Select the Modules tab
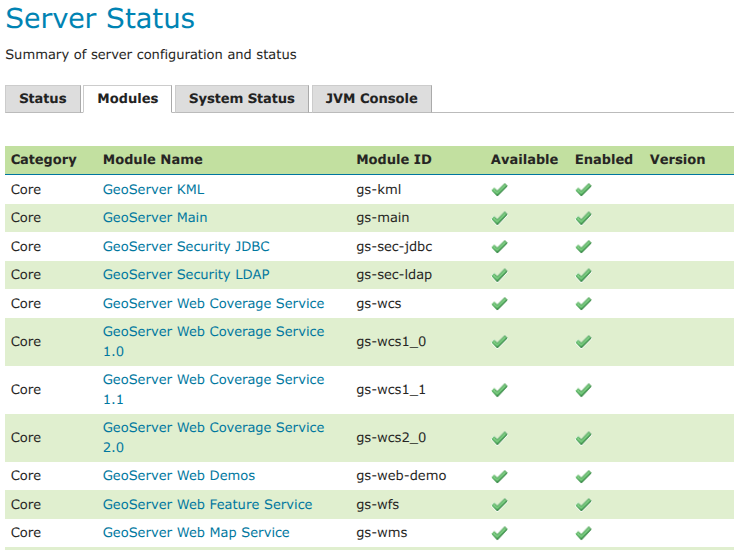The width and height of the screenshot is (734, 550). [x=128, y=98]
